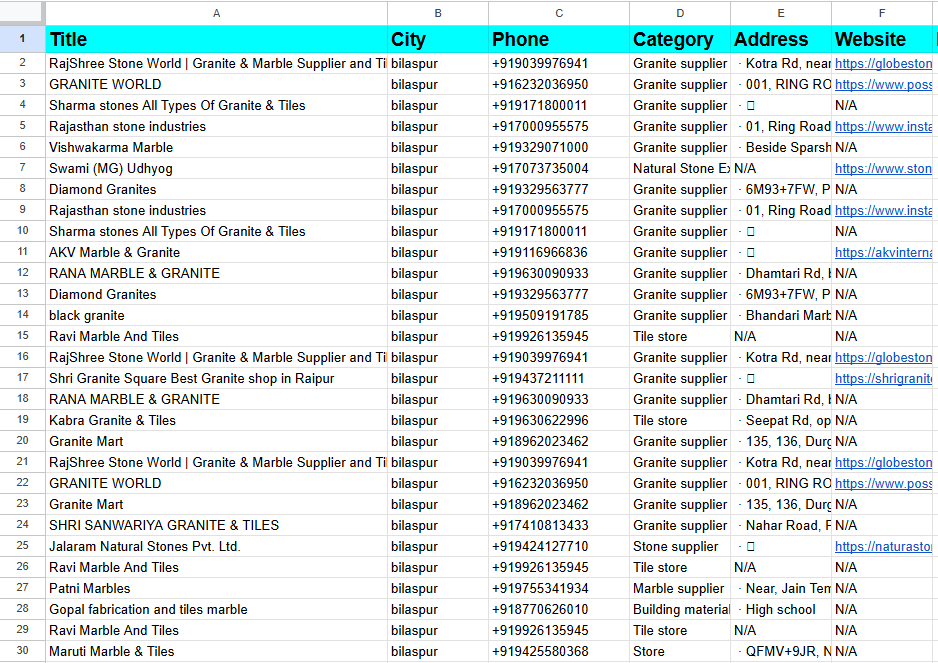Select phone +919171800011 in row 4

point(559,105)
